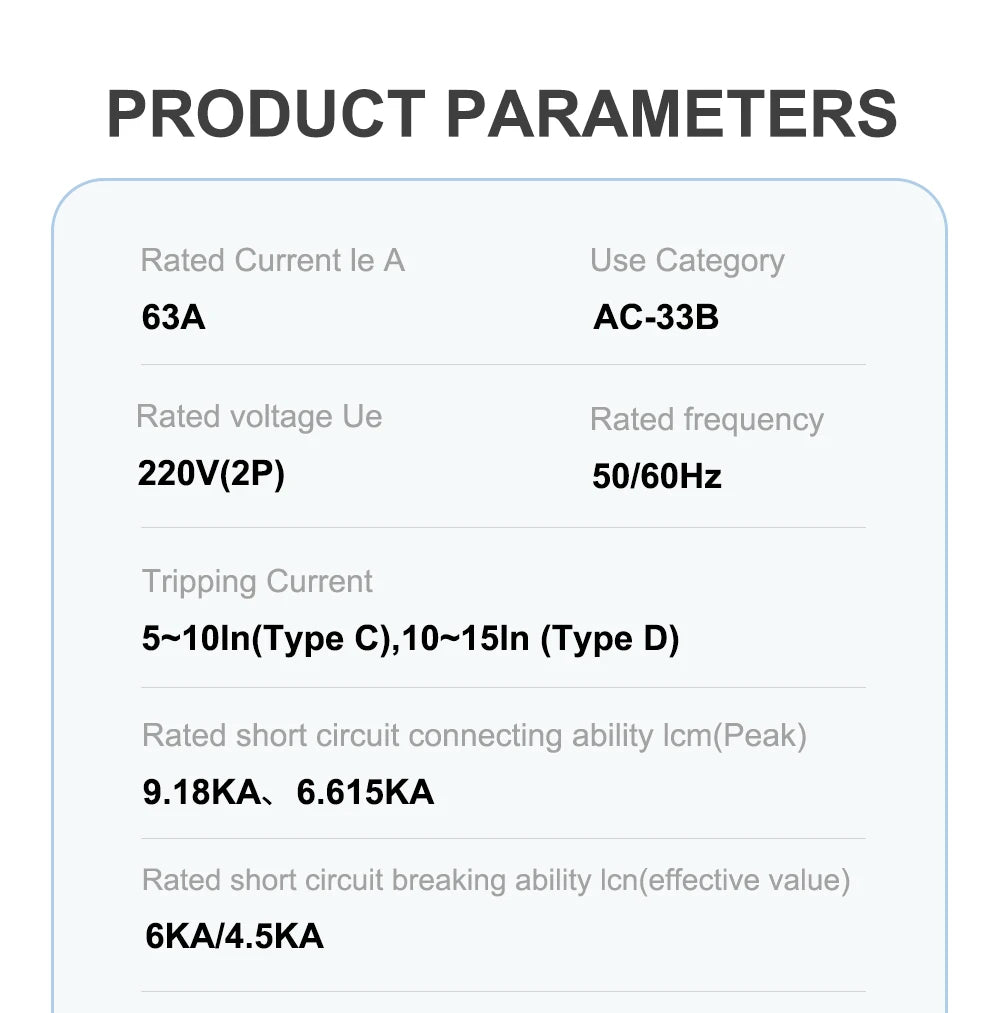Click the 63A rated current value
This screenshot has height=1013, width=1000.
click(173, 317)
